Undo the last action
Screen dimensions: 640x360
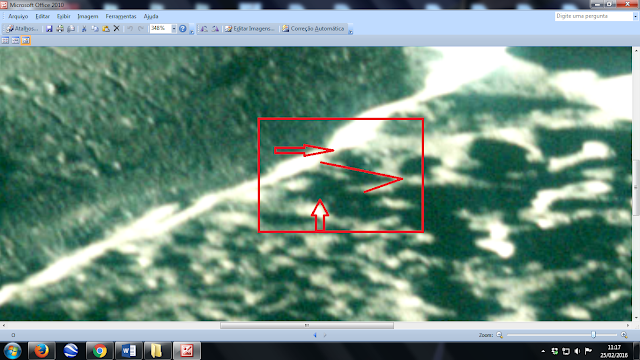(130, 29)
